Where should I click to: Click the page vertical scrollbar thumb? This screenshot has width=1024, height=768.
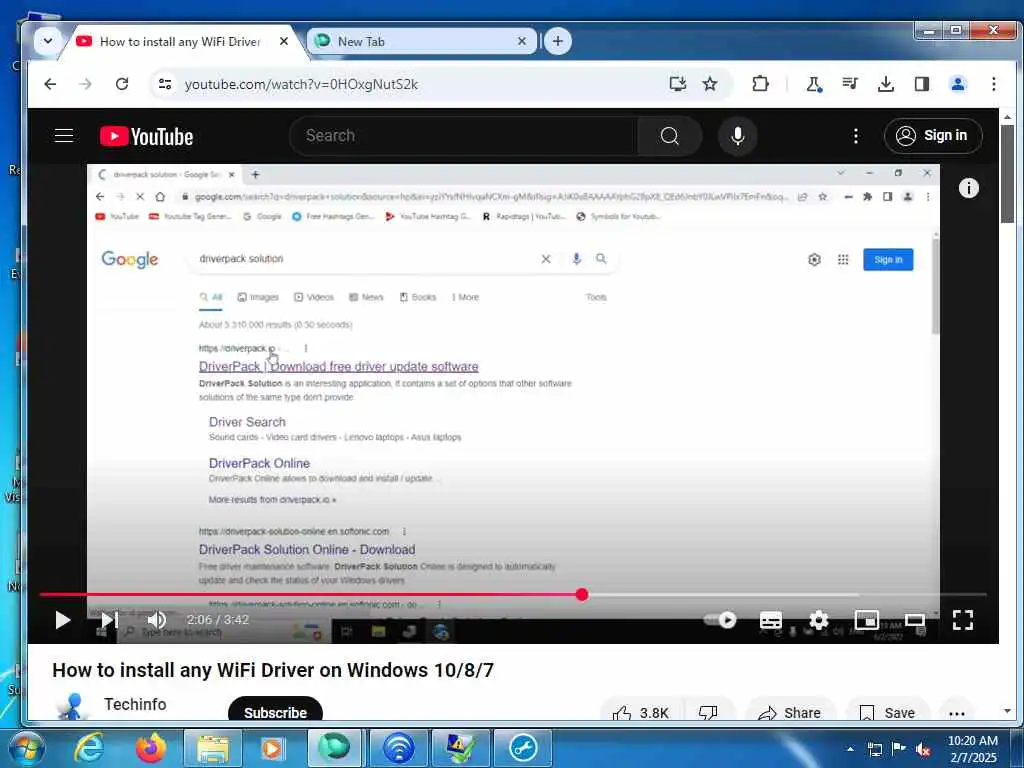coord(1007,174)
